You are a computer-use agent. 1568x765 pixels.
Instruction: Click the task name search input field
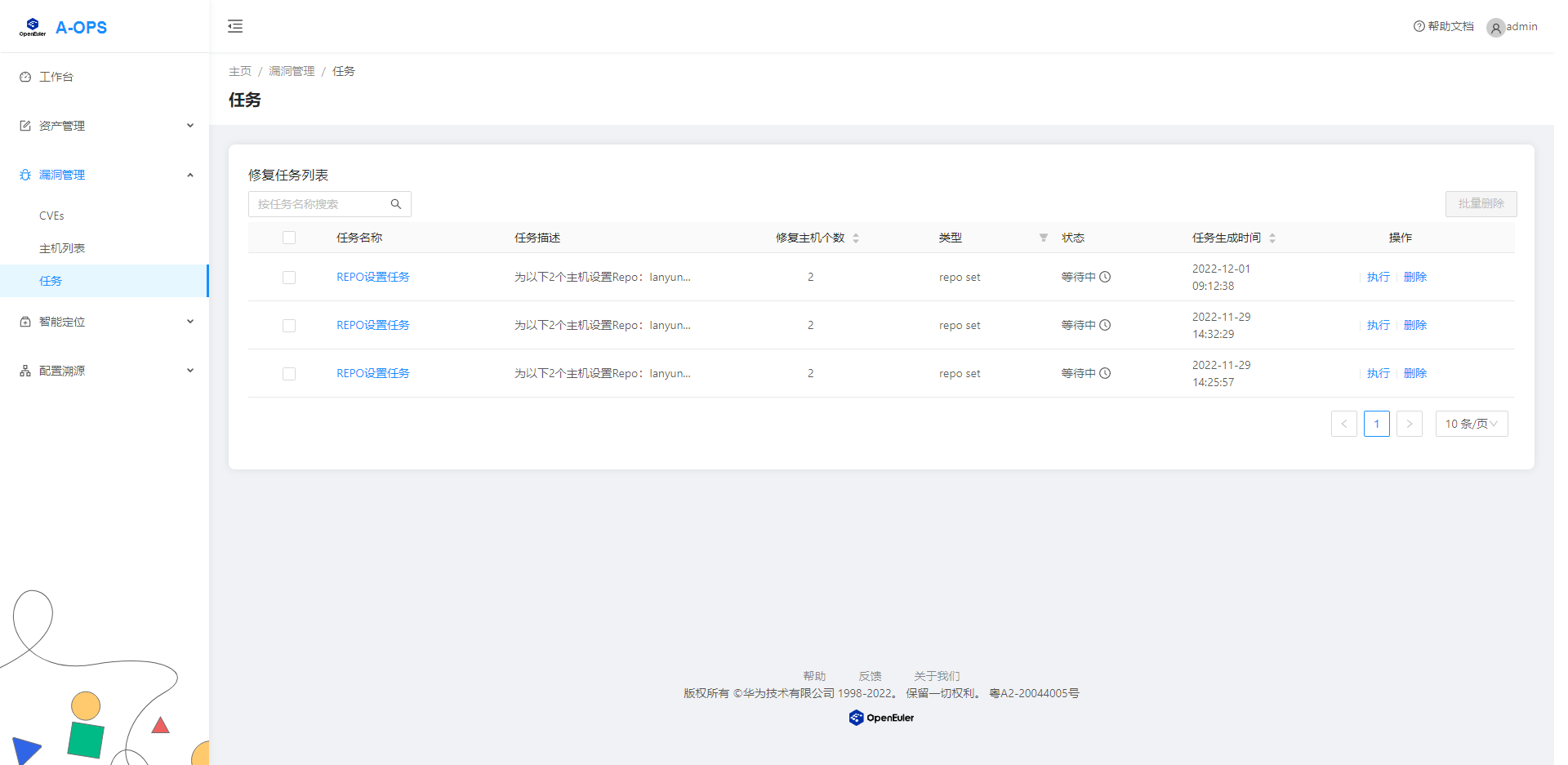[320, 204]
